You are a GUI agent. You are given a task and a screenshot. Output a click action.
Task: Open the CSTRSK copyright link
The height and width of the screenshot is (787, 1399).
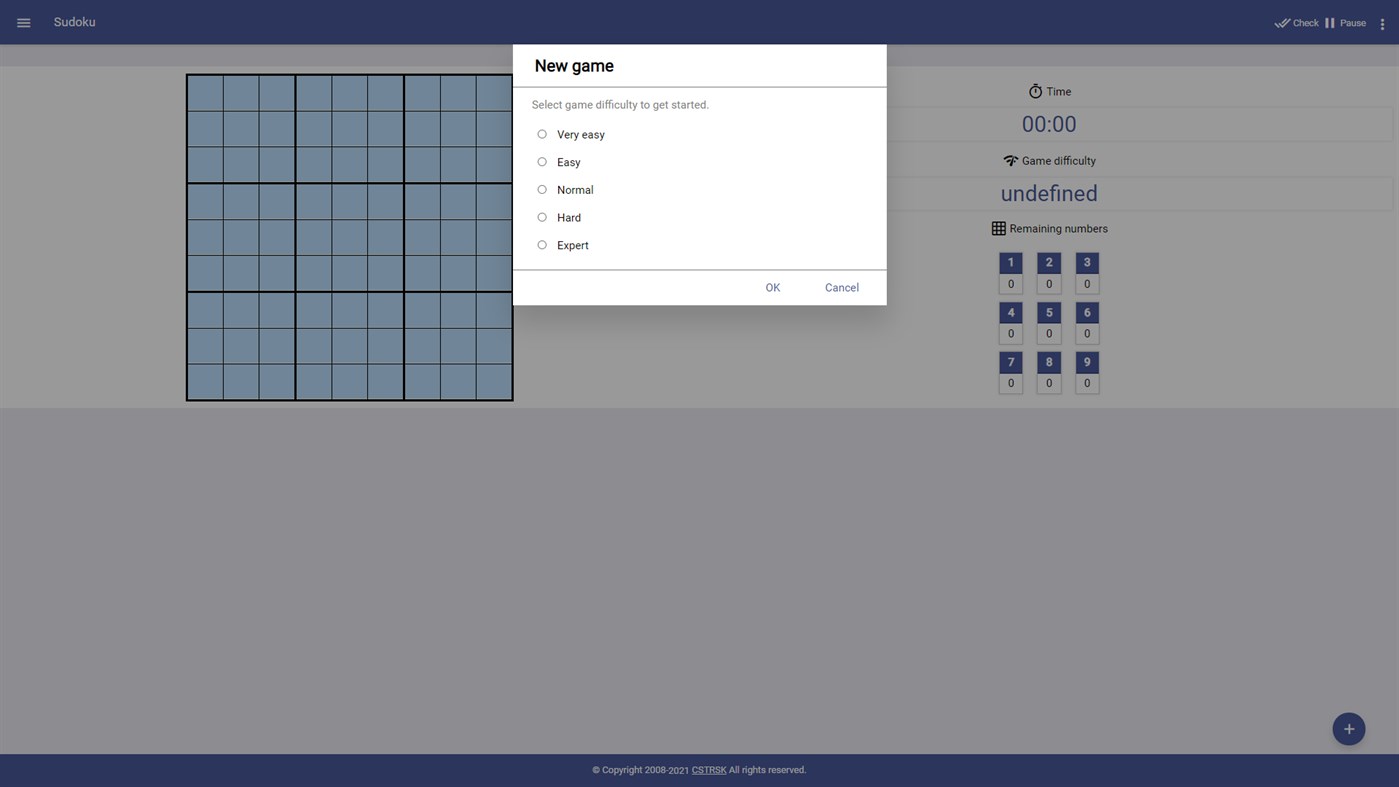point(708,770)
